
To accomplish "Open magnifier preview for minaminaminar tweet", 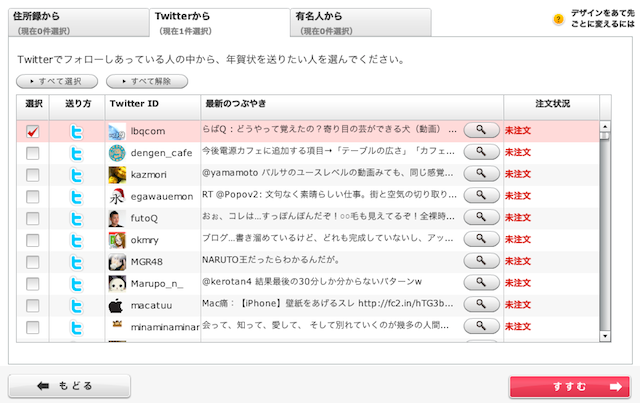I will (482, 325).
